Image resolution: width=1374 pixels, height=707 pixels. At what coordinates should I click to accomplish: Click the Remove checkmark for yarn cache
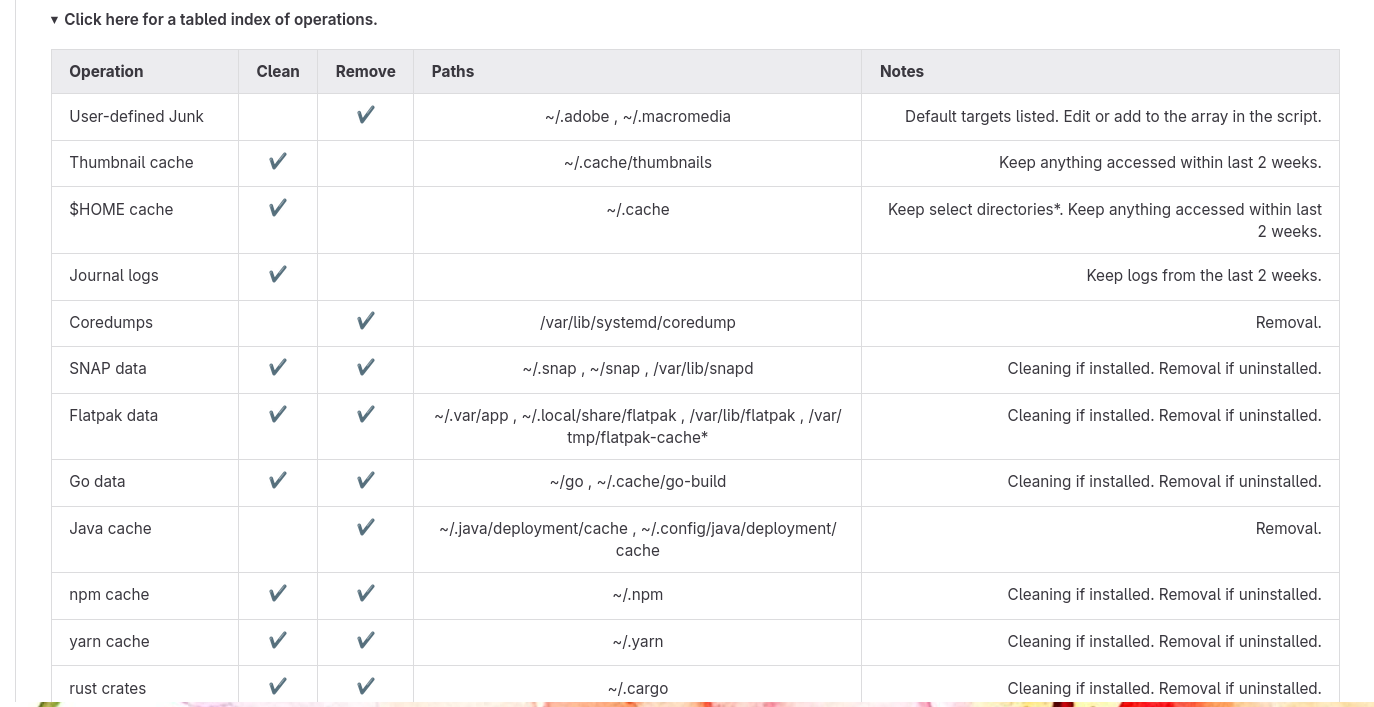(x=366, y=641)
